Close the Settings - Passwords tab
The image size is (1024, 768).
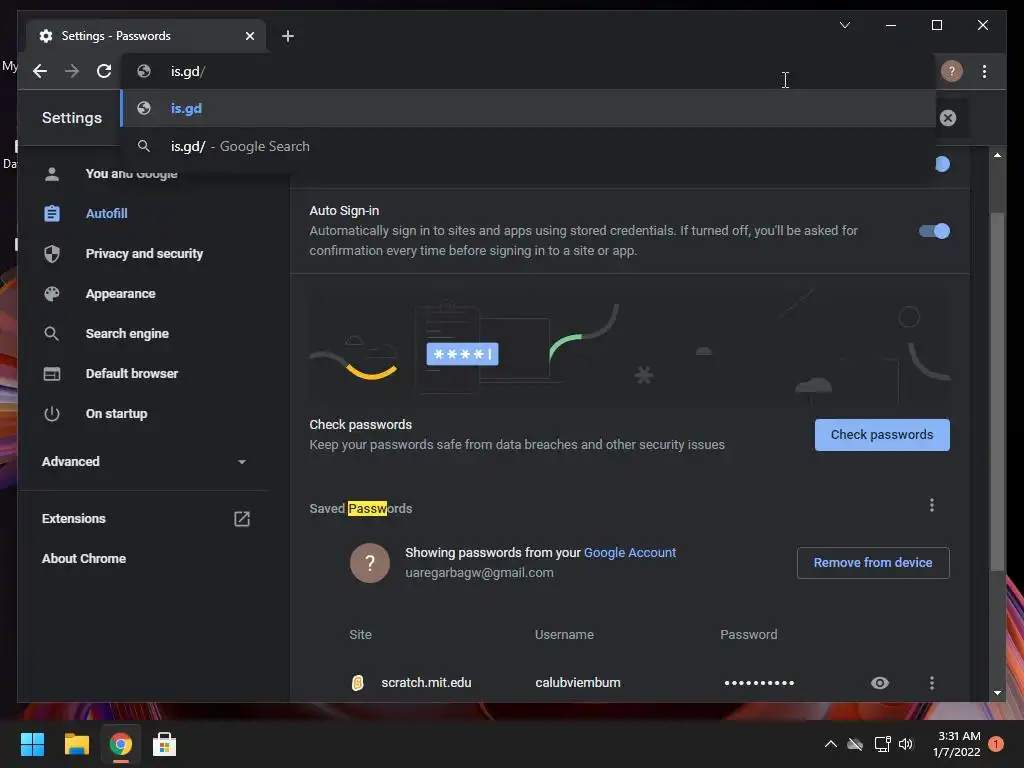pyautogui.click(x=249, y=36)
